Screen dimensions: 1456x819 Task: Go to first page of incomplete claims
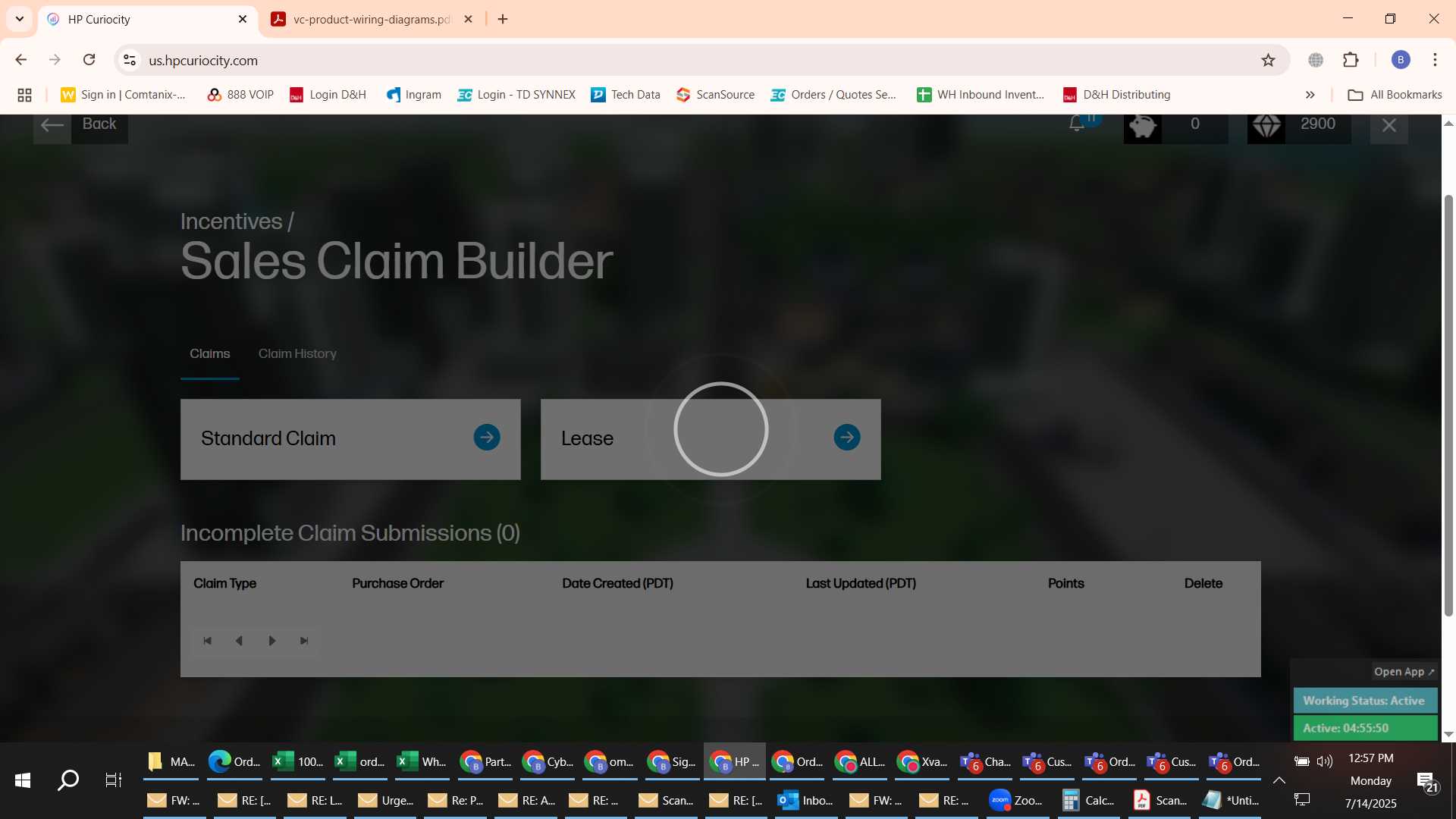208,641
